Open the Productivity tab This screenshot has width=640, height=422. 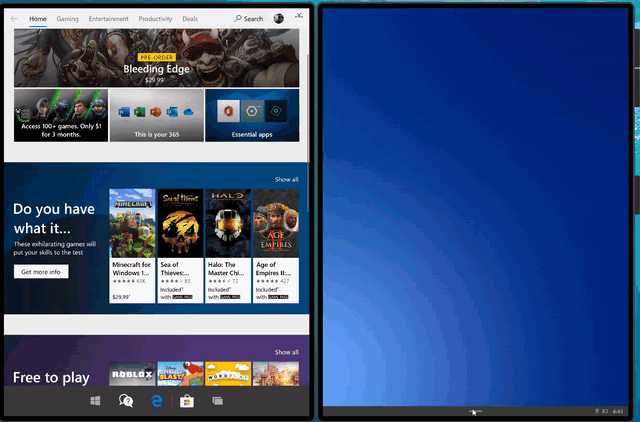click(x=155, y=18)
